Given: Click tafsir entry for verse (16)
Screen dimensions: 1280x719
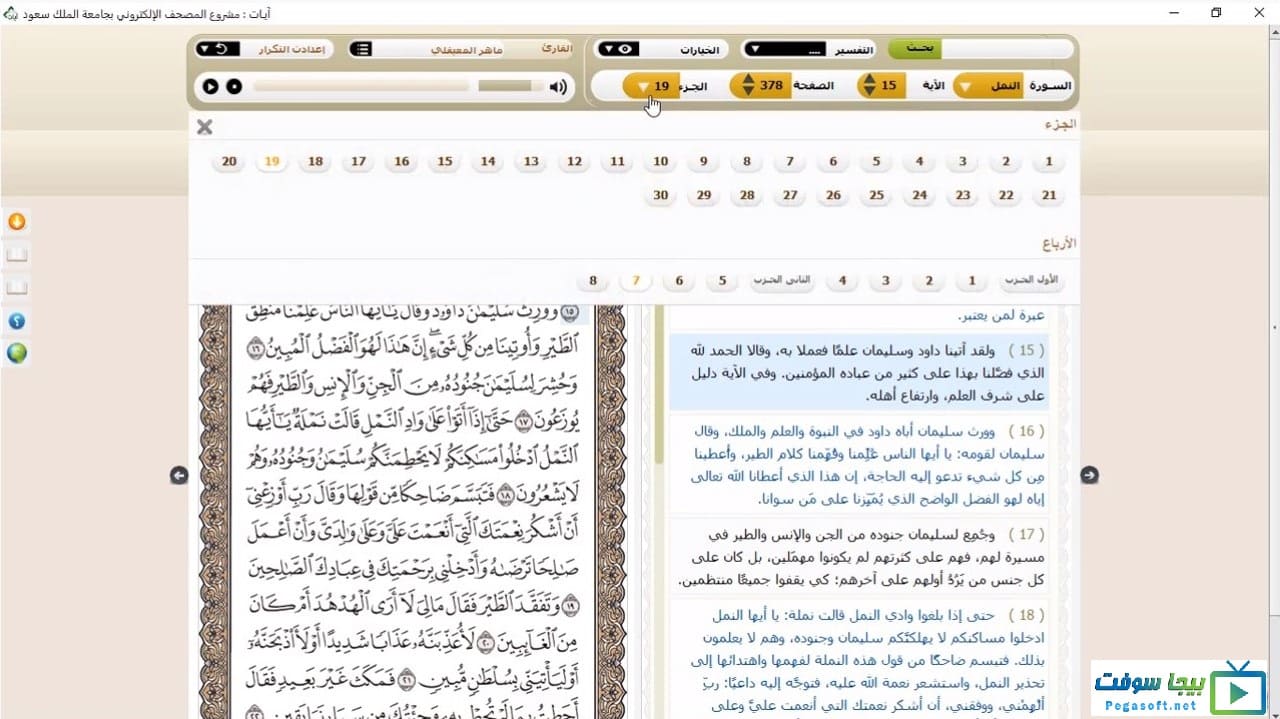Looking at the screenshot, I should (x=859, y=463).
